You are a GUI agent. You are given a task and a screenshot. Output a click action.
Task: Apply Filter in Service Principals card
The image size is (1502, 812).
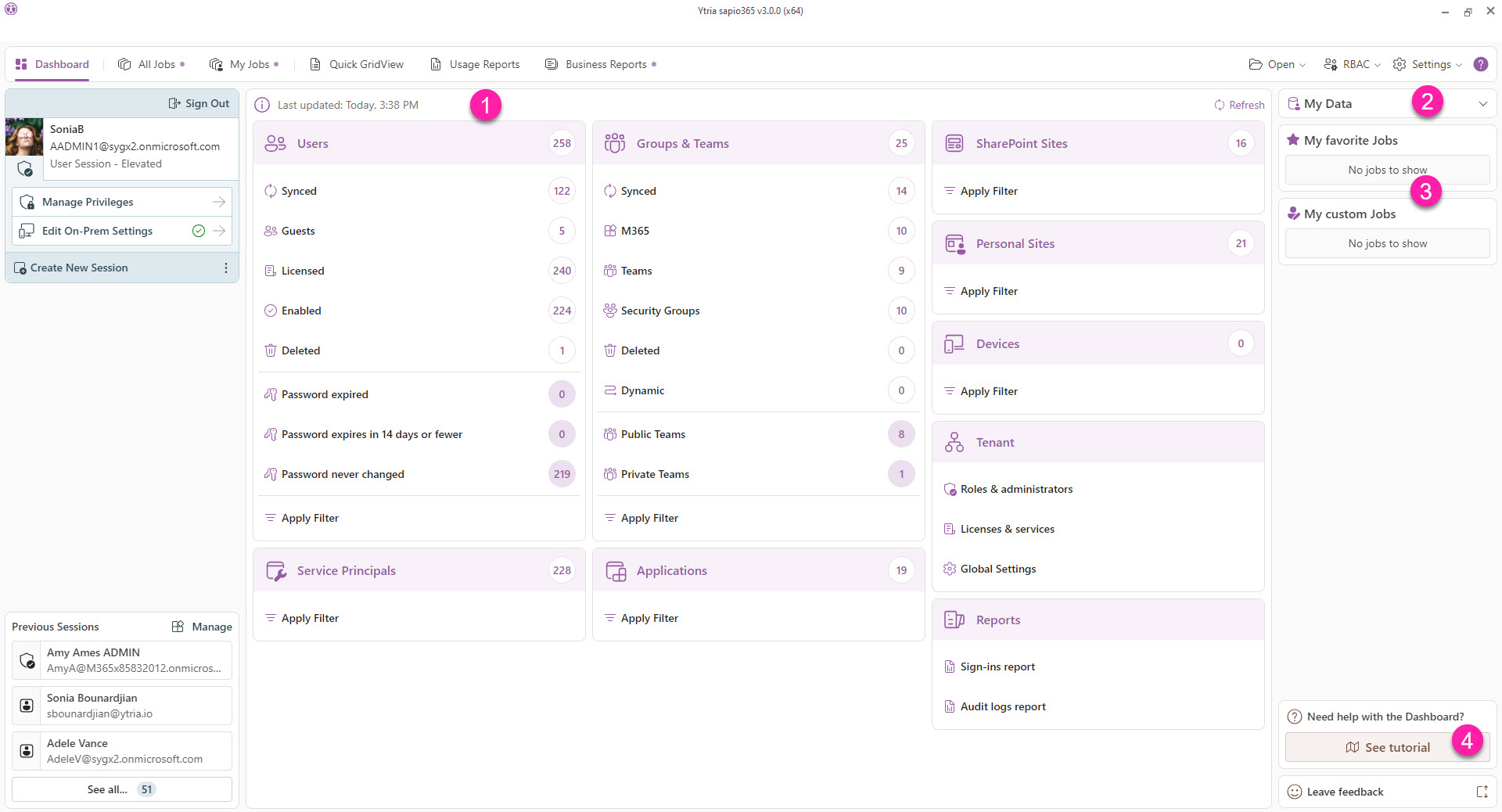pos(302,618)
